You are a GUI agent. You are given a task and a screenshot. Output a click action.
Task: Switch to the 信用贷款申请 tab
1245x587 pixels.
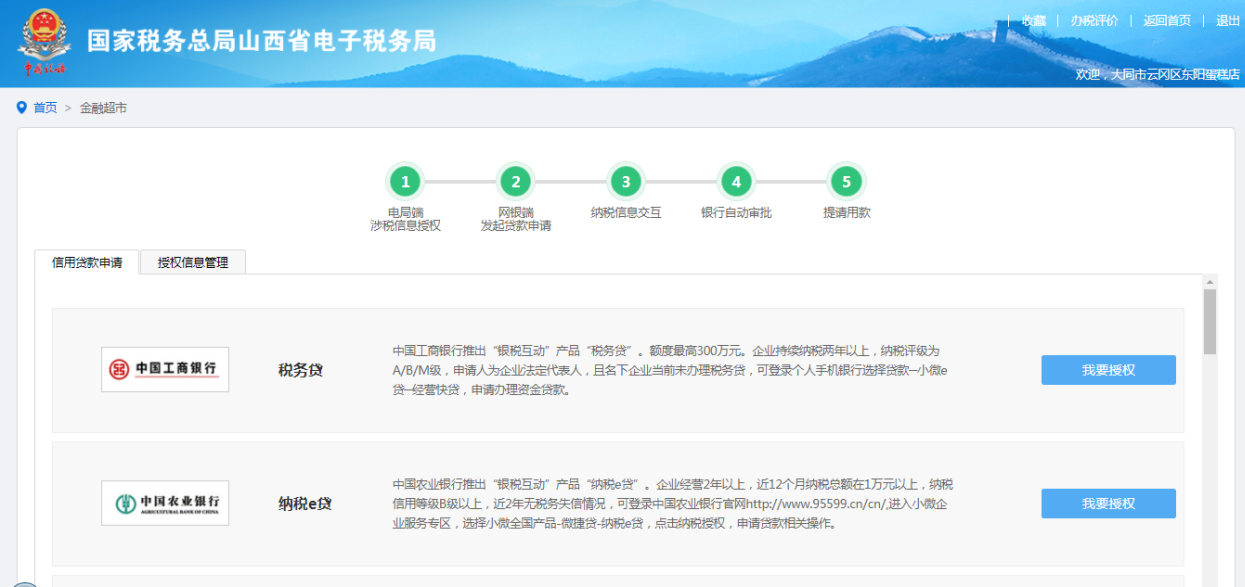pos(87,263)
